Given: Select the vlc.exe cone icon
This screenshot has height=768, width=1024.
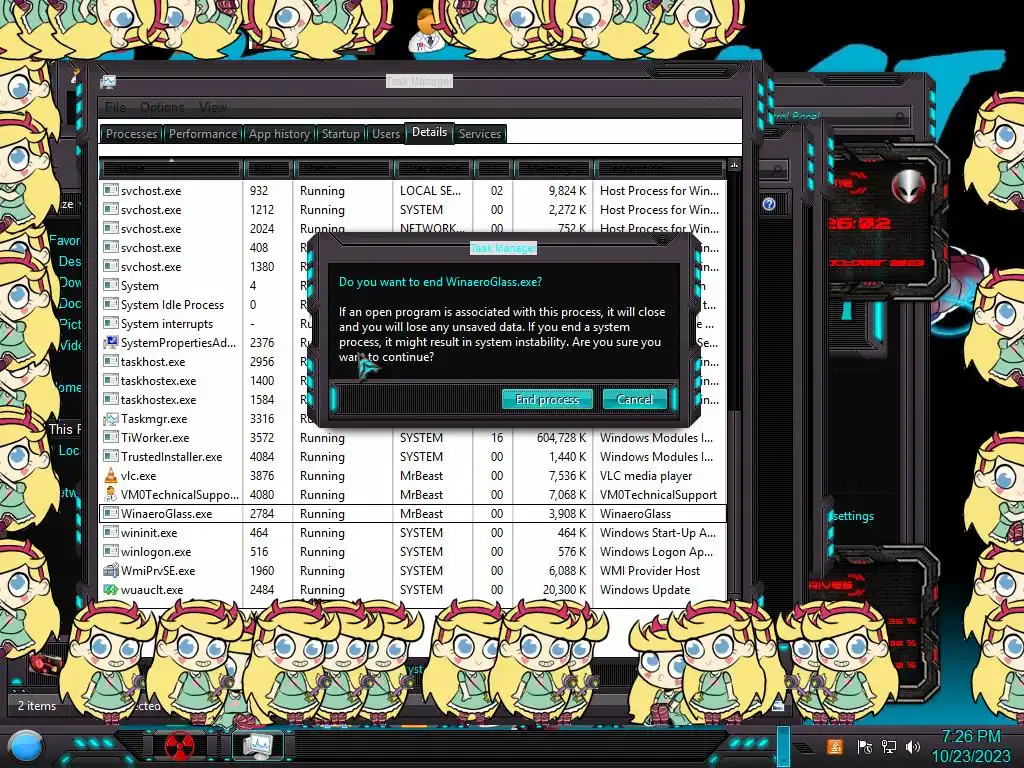Looking at the screenshot, I should coord(111,475).
